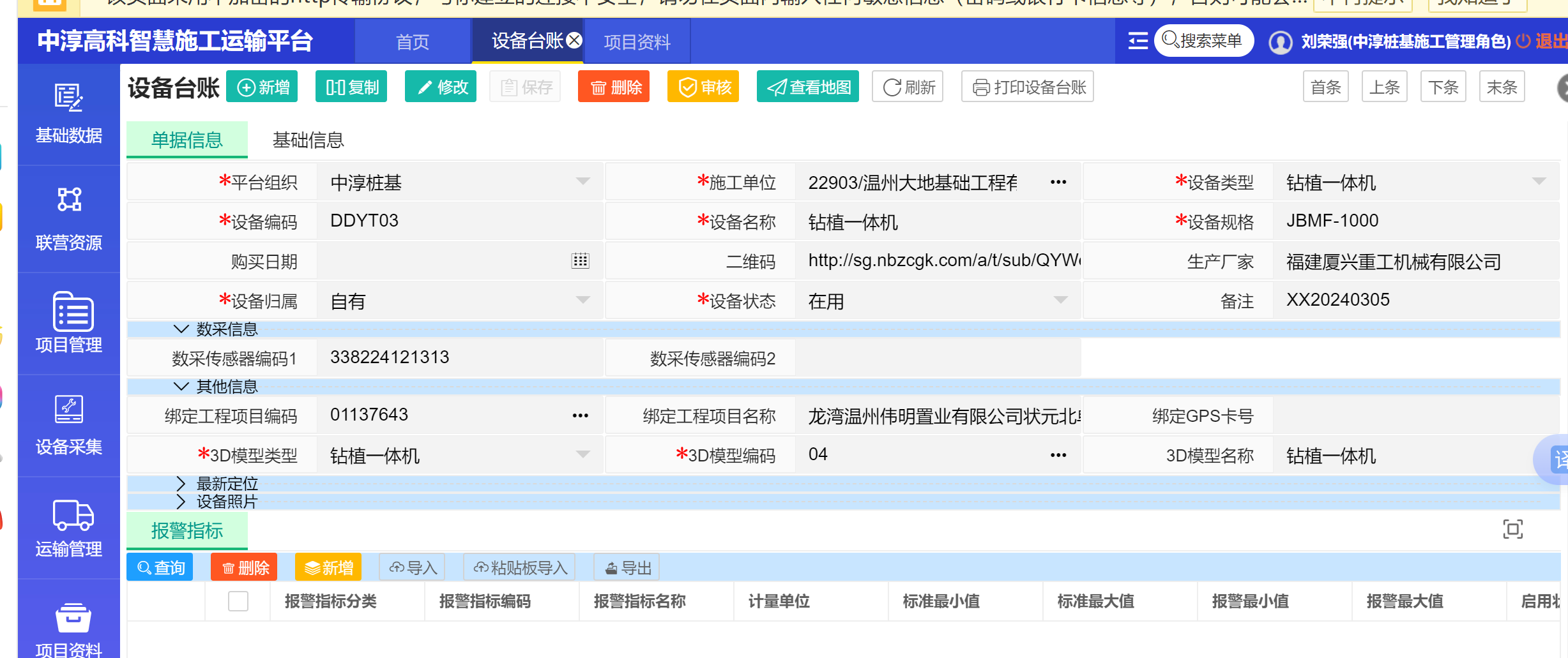Toggle the hamburger menu collapse icon

point(1138,41)
